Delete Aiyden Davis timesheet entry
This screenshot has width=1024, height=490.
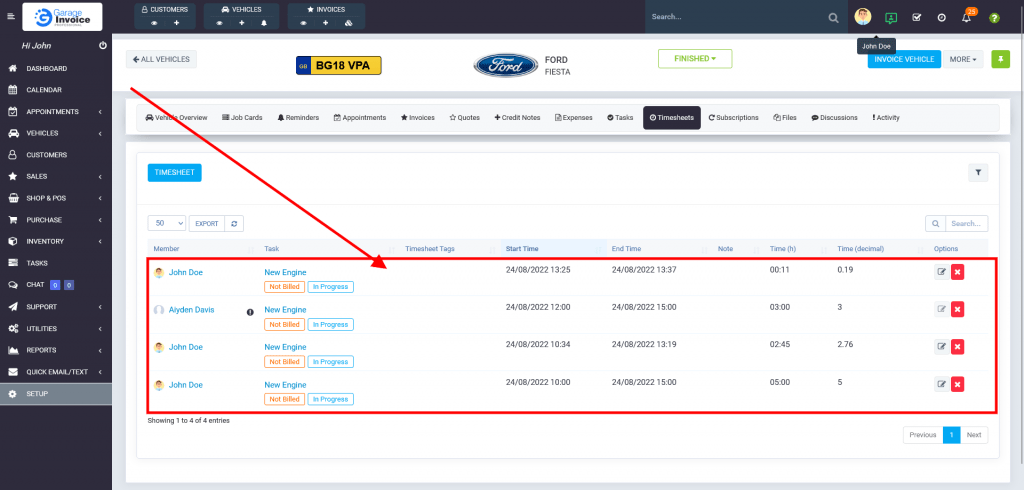click(957, 309)
